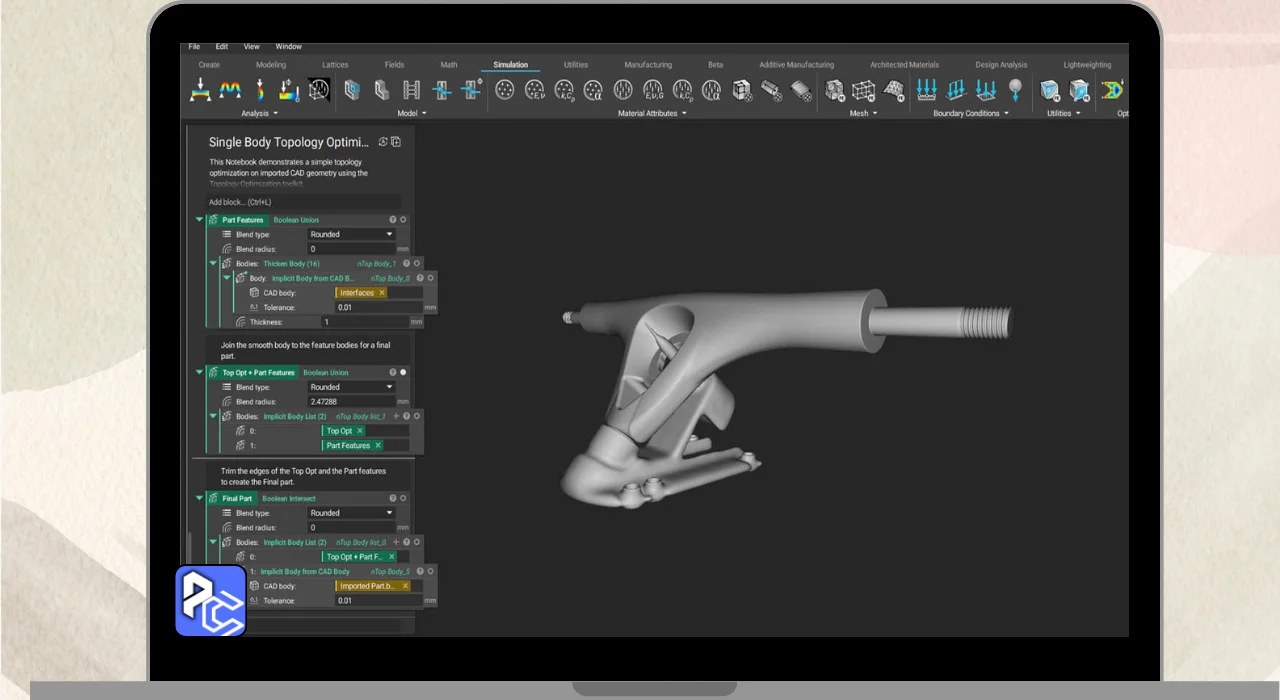Collapse the Final Part block triangle
Screen dimensions: 1280x700
(x=199, y=498)
